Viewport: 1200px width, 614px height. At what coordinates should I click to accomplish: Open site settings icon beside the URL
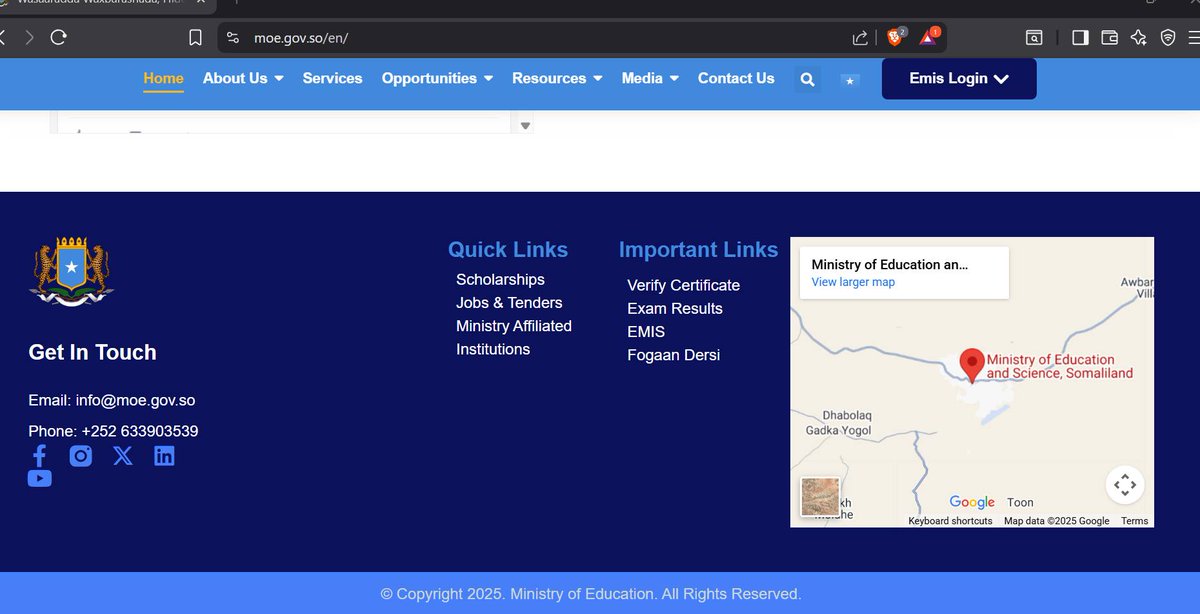tap(233, 38)
